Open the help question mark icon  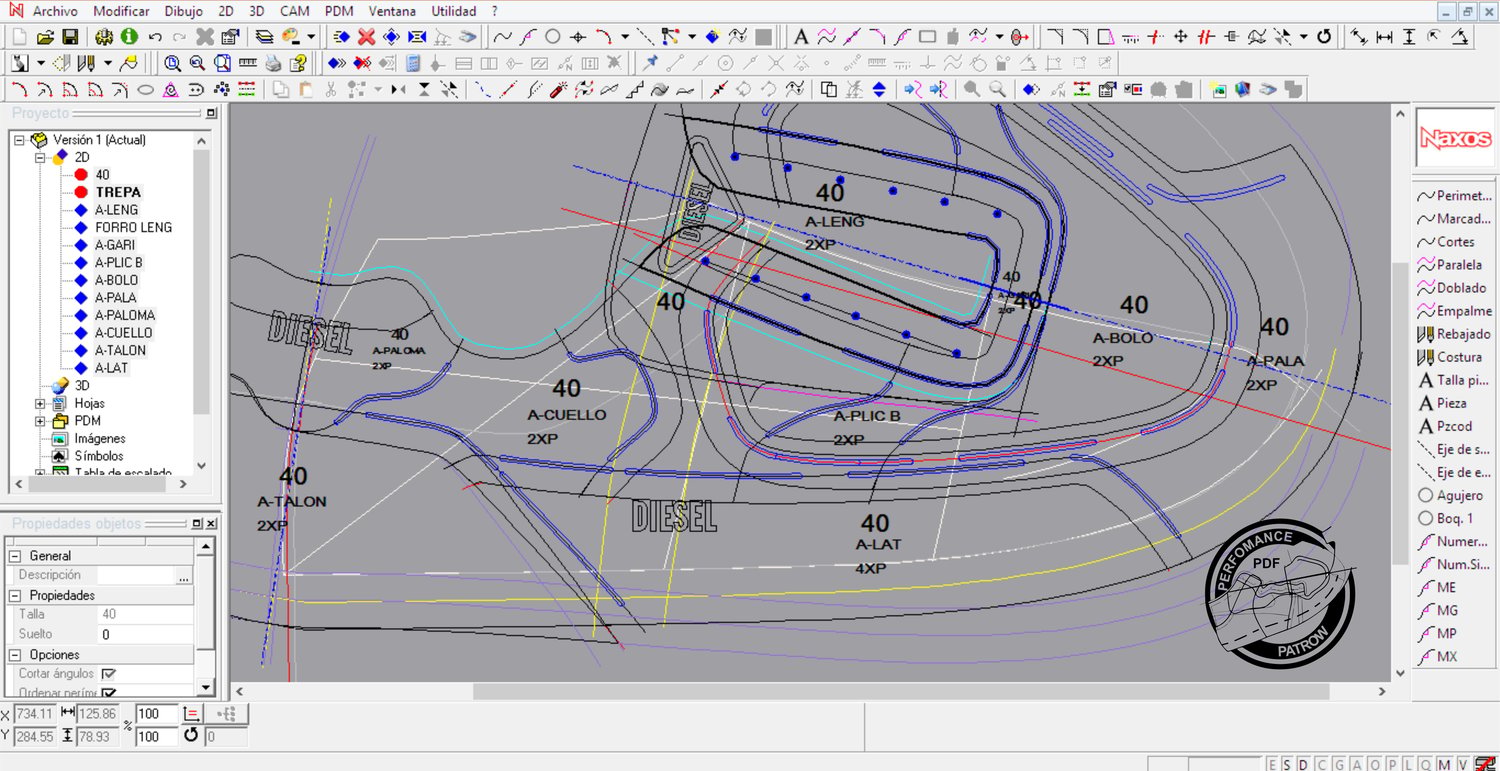298,62
